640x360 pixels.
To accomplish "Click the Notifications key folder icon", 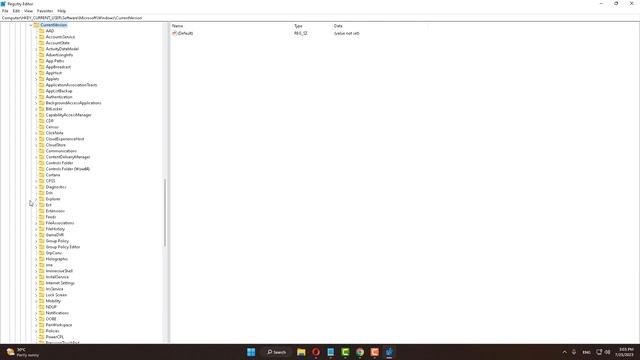I will click(41, 313).
